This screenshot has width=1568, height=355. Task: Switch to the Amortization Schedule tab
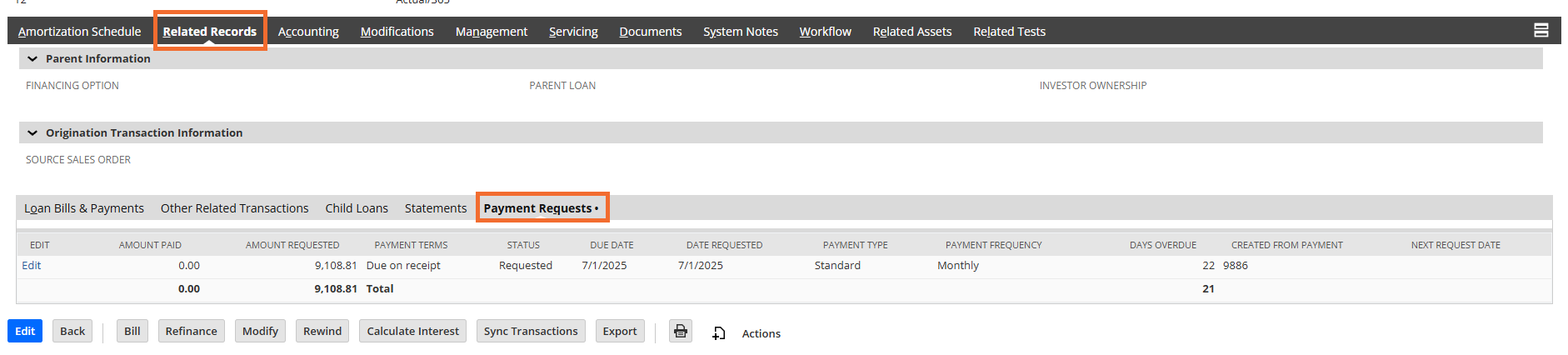tap(80, 32)
